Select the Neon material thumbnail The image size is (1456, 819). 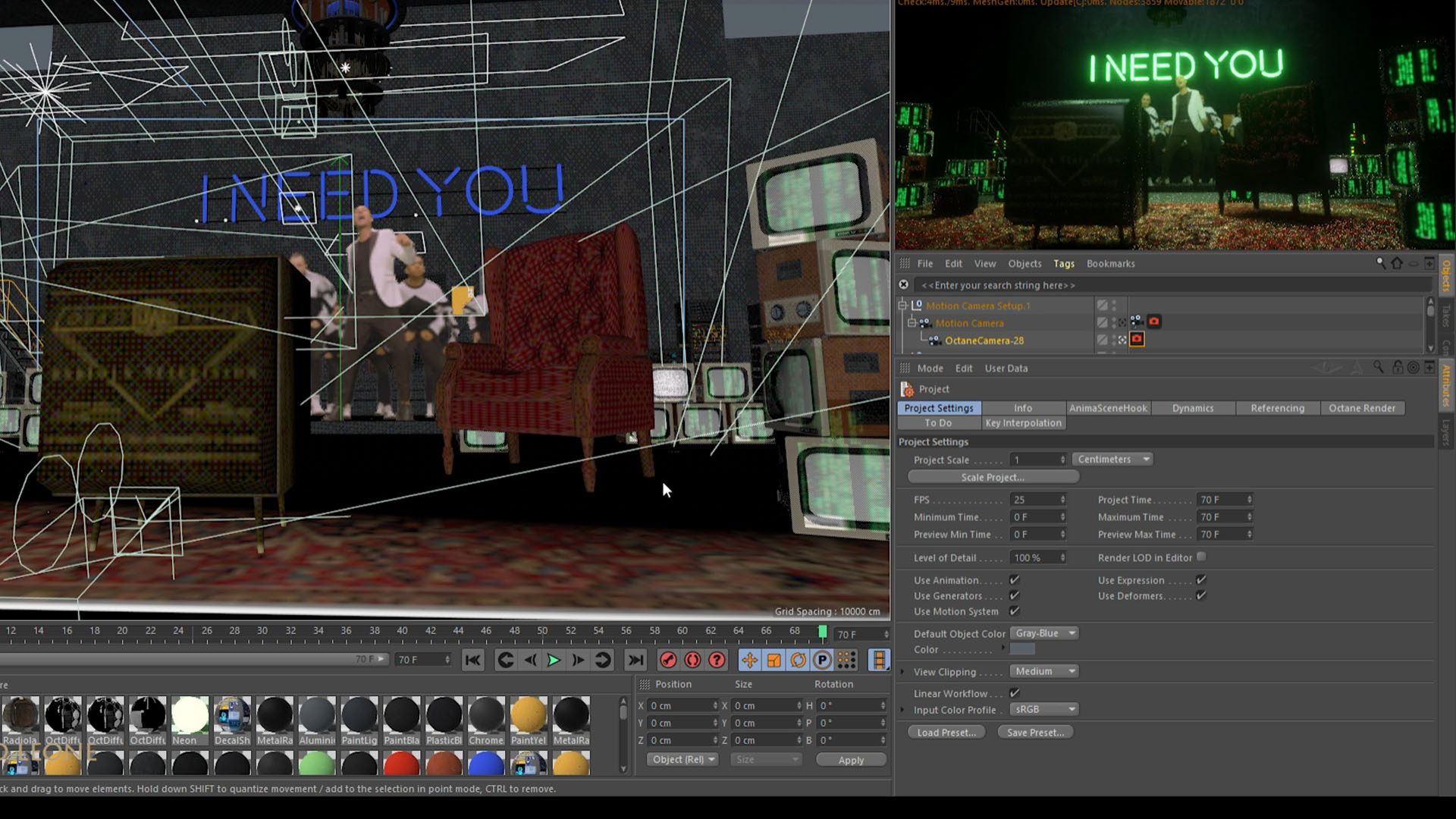190,714
